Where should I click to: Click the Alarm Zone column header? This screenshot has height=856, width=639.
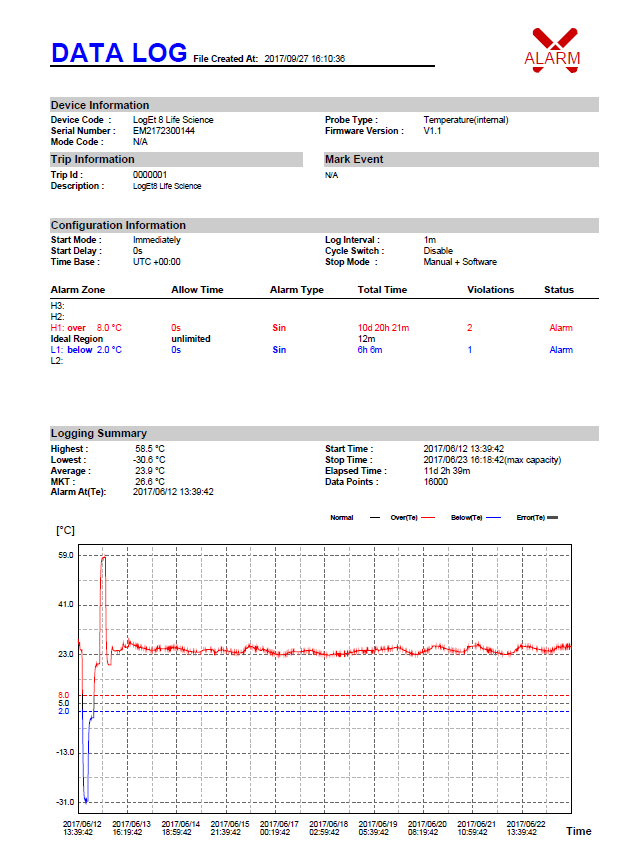tap(78, 290)
